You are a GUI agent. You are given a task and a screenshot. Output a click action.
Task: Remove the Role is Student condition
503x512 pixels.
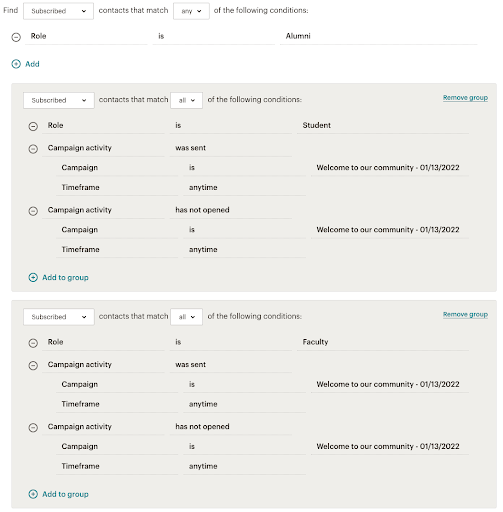(33, 126)
